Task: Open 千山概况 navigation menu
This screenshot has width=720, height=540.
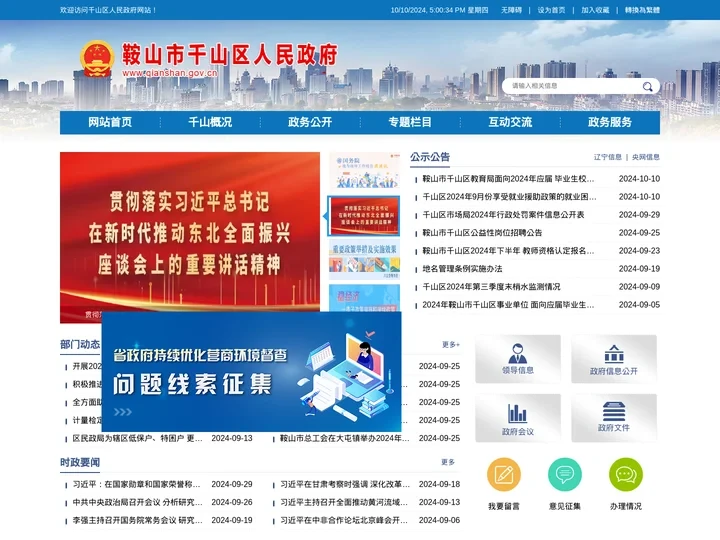Action: coord(210,122)
